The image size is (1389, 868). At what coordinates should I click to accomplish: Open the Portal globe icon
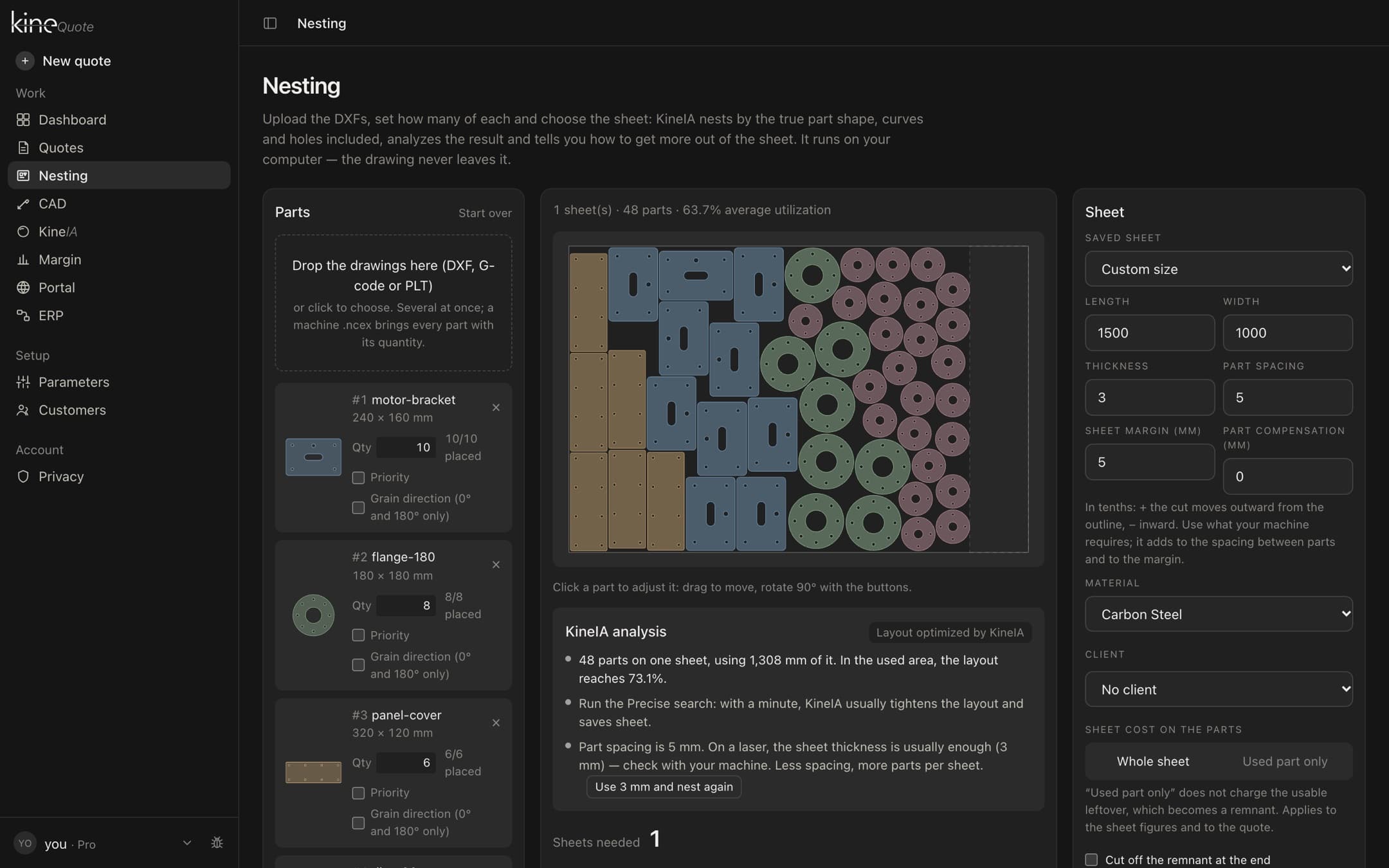(23, 287)
